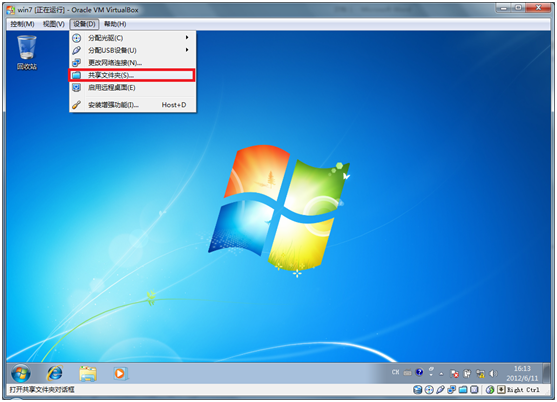Close the VirtualBox win7 window

click(x=538, y=8)
